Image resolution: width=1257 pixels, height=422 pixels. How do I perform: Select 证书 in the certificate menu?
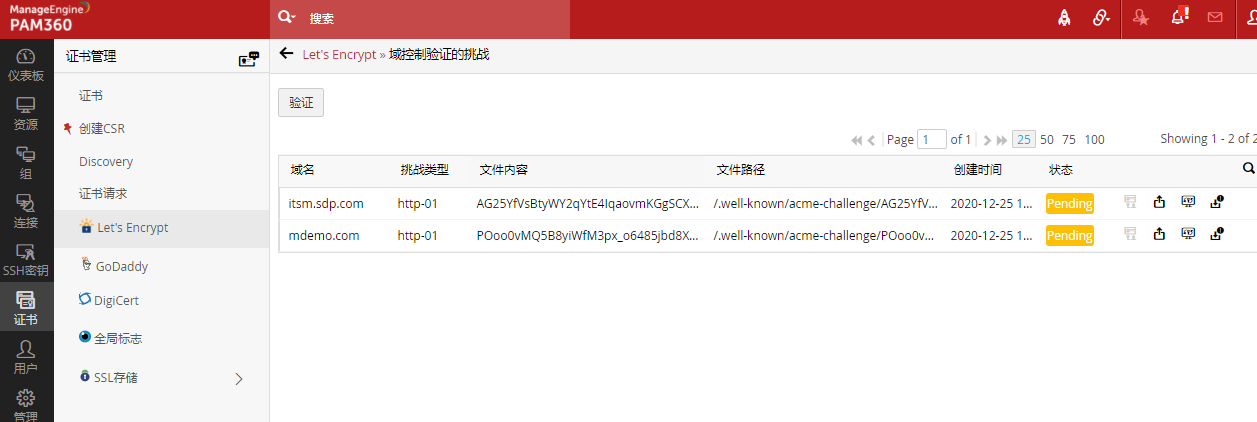tap(91, 96)
